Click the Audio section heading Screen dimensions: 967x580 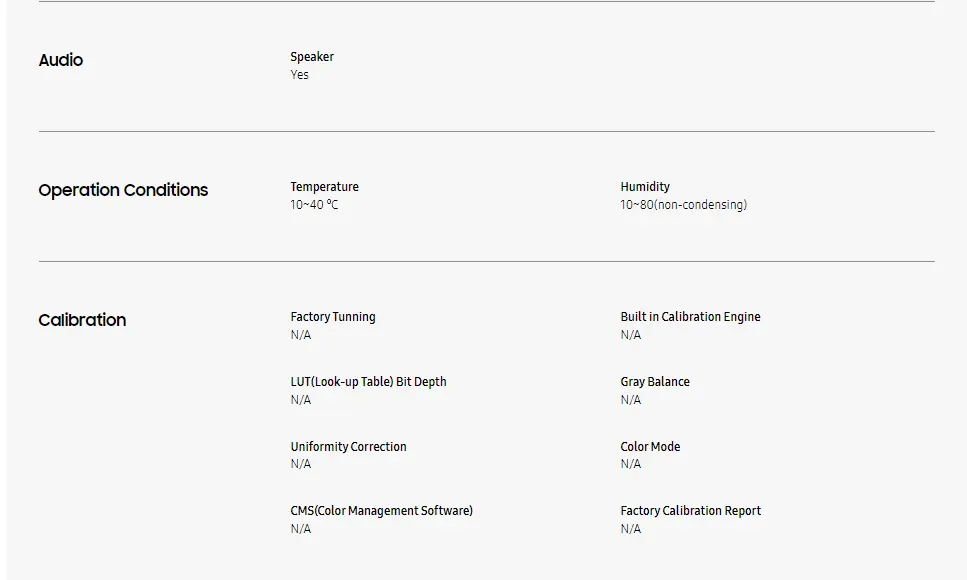click(61, 60)
